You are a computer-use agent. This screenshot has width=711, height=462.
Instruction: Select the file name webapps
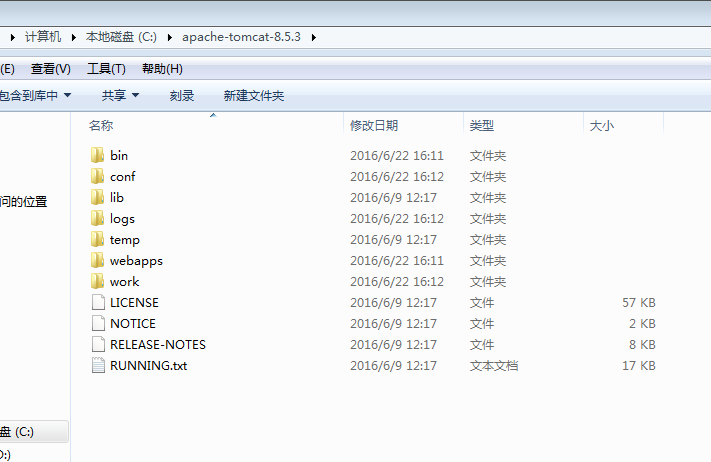136,261
